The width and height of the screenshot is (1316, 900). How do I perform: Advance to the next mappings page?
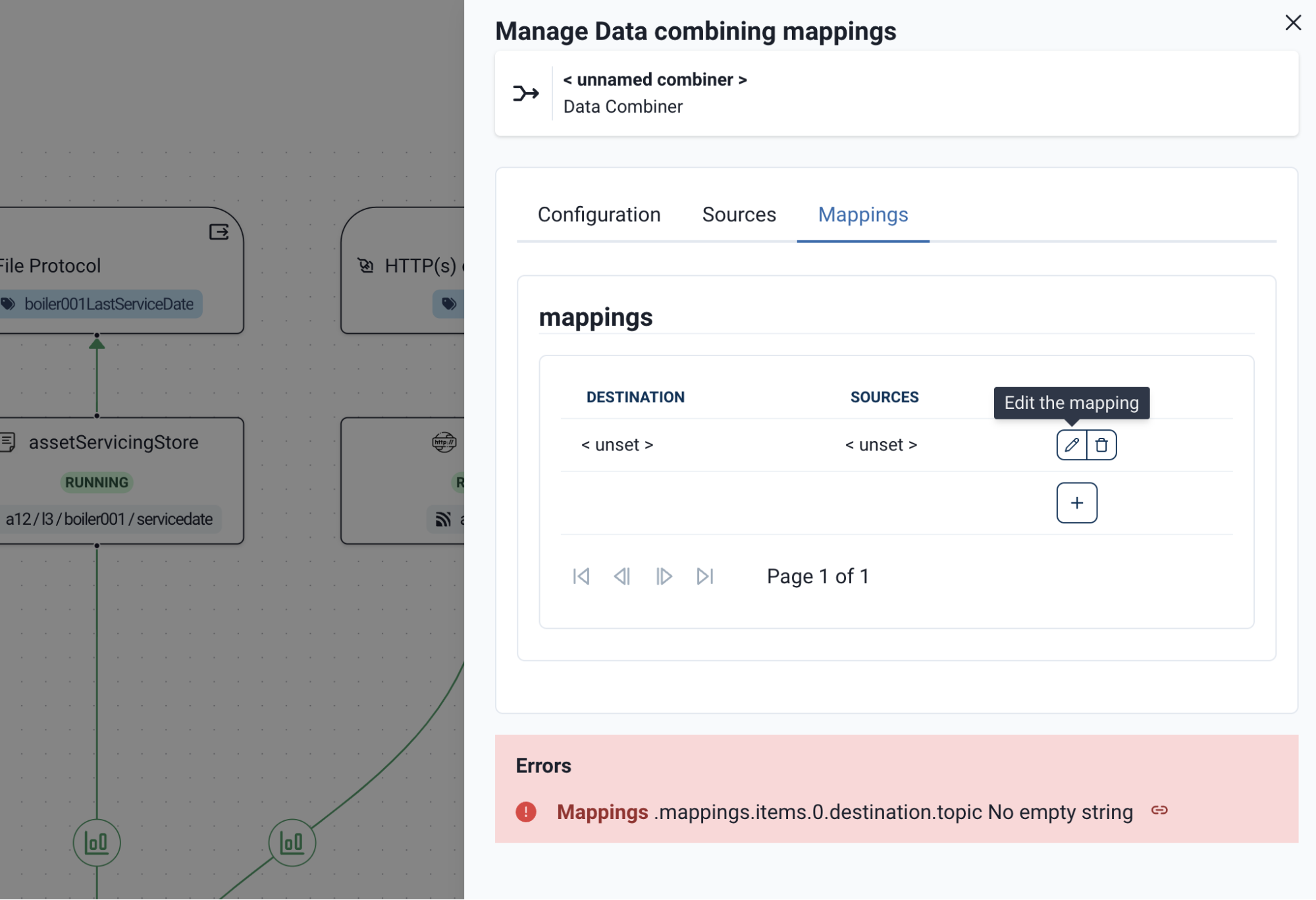[664, 576]
